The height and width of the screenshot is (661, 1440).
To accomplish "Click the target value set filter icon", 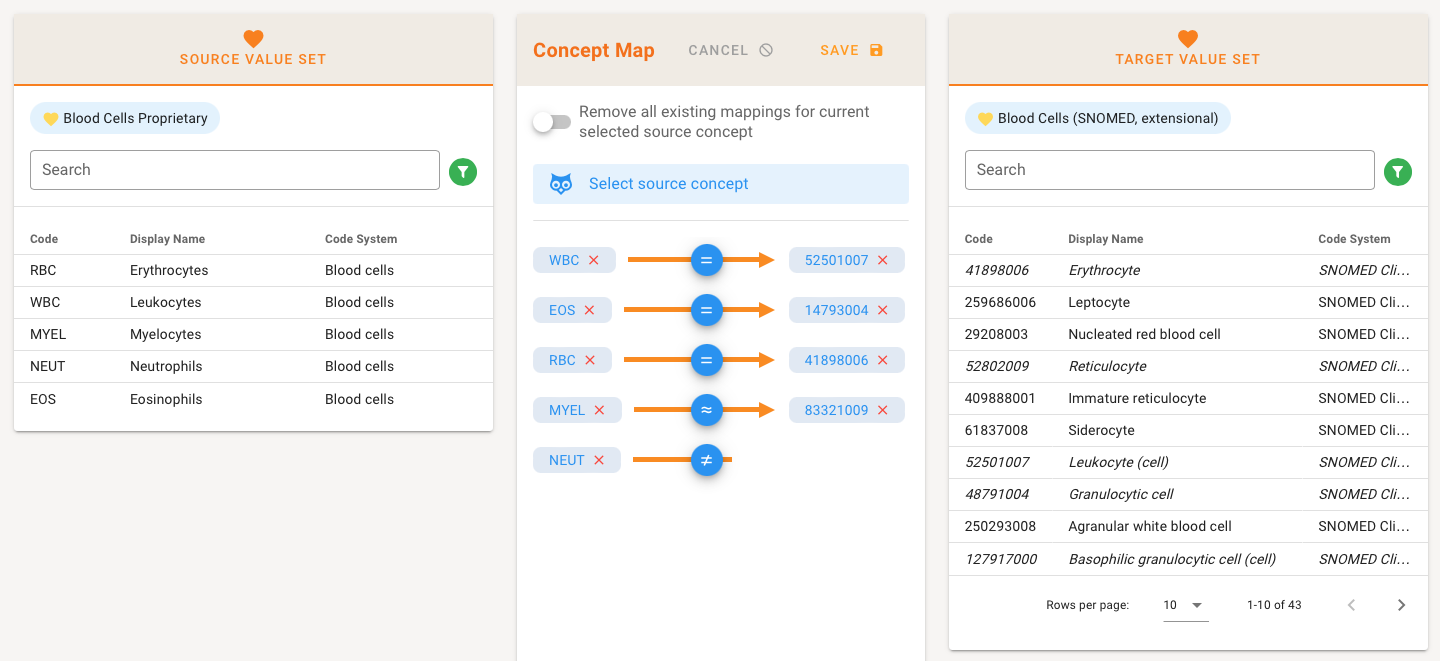I will [1397, 172].
